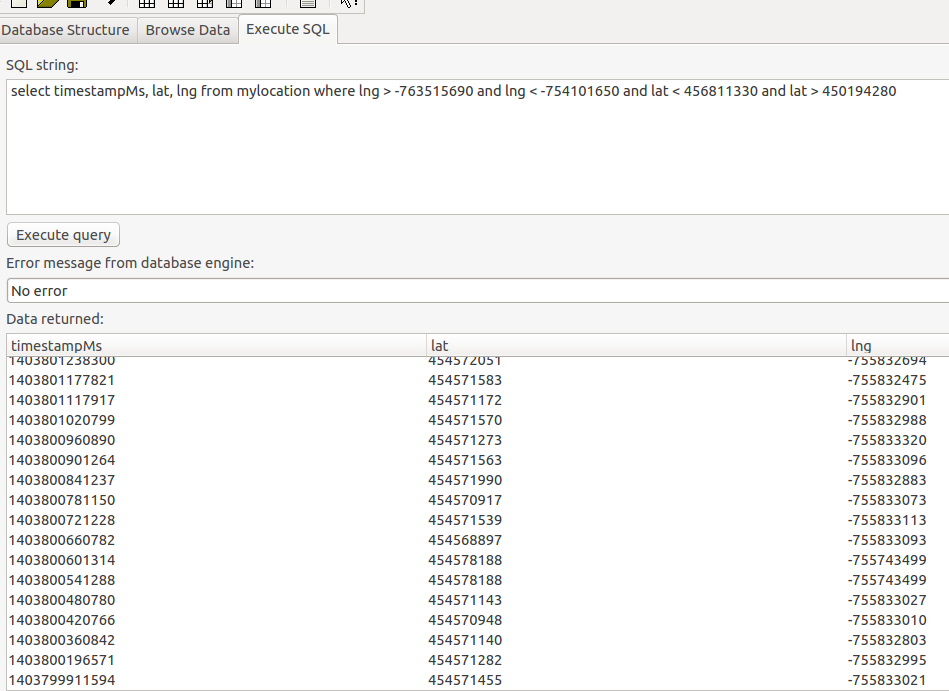
Task: Click the floppy disk save changes icon
Action: pos(77,3)
